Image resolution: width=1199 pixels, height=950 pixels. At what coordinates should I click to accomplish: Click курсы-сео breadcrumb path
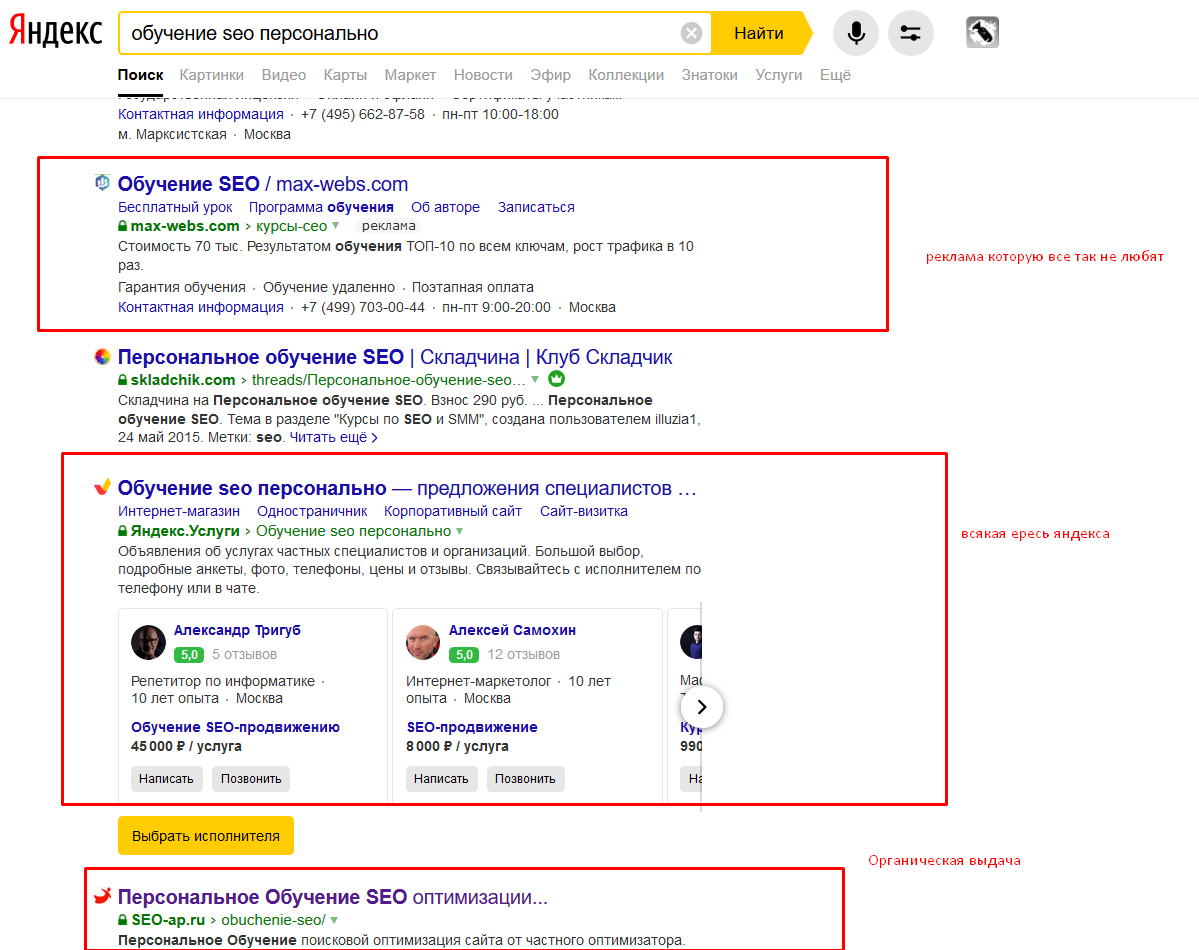[x=291, y=226]
